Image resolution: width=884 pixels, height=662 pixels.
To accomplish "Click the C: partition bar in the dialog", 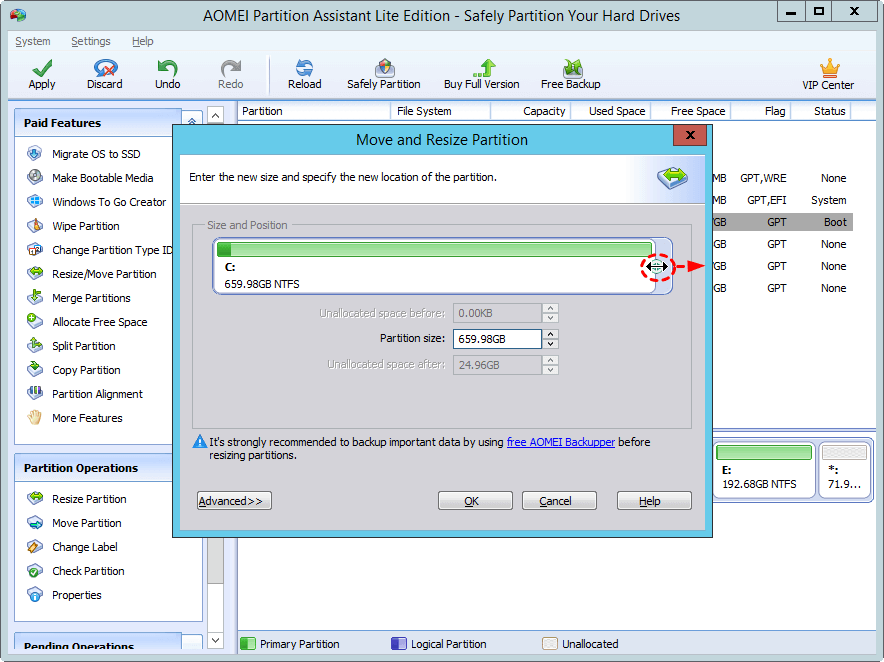I will tap(434, 266).
